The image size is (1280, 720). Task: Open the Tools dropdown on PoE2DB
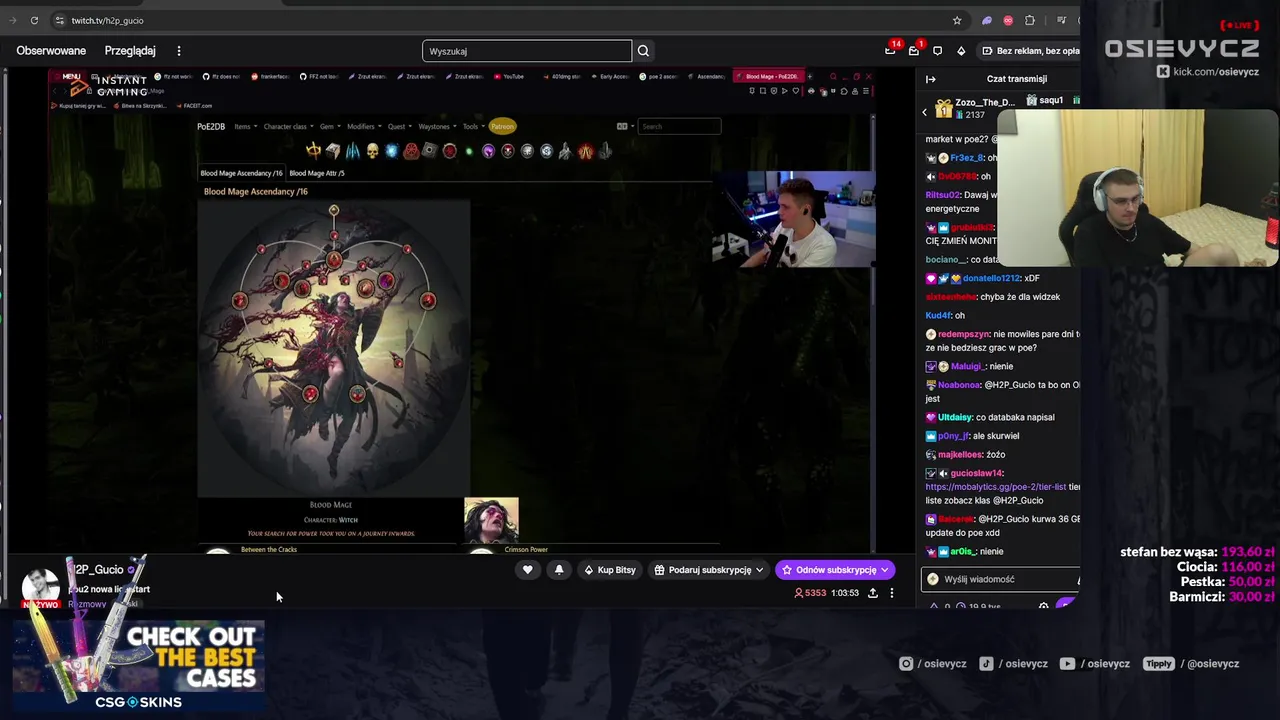(x=474, y=127)
